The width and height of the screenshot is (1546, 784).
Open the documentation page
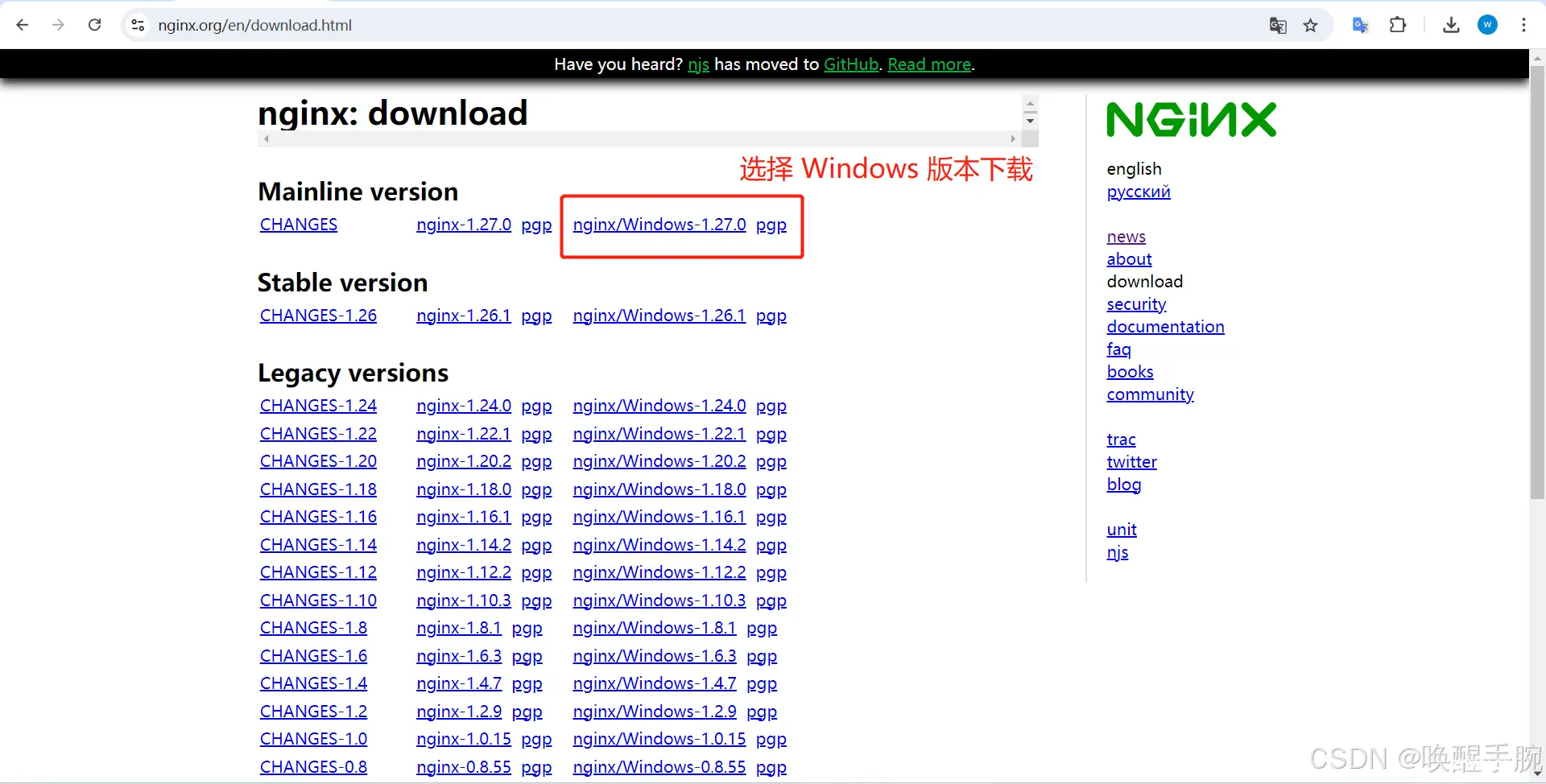click(1165, 327)
